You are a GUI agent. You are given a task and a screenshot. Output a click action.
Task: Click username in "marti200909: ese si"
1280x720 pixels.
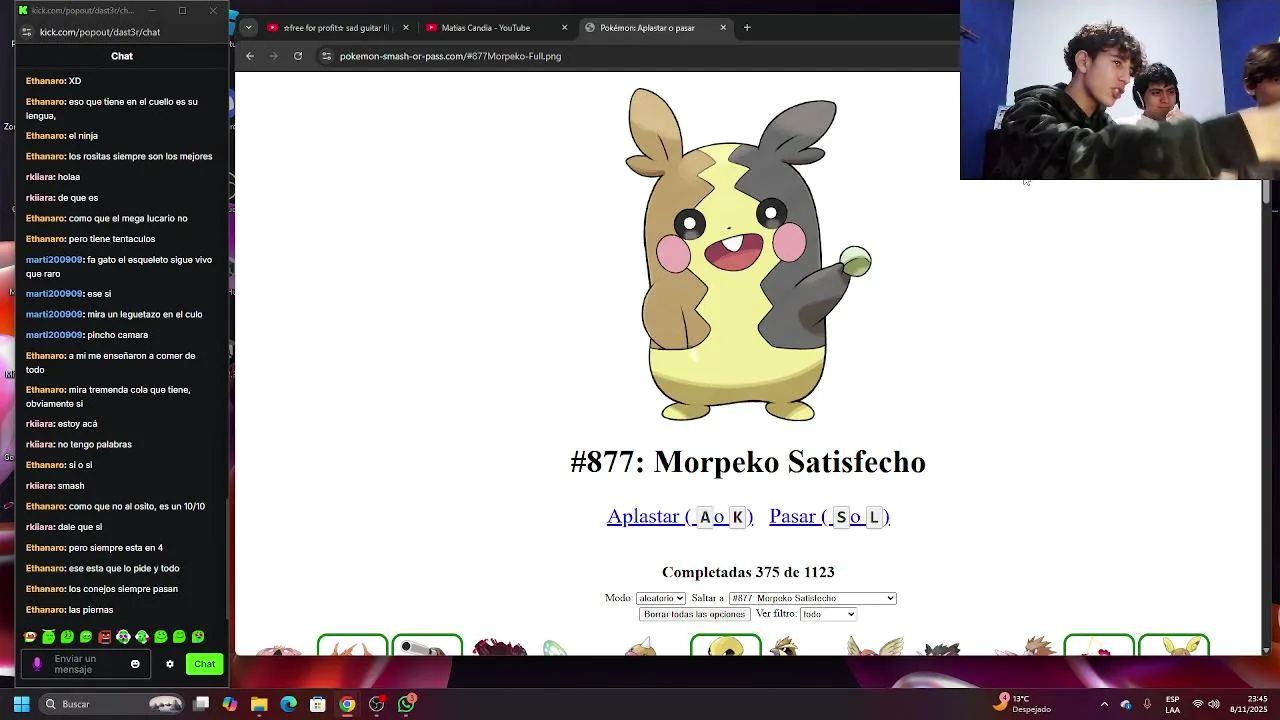pyautogui.click(x=54, y=294)
